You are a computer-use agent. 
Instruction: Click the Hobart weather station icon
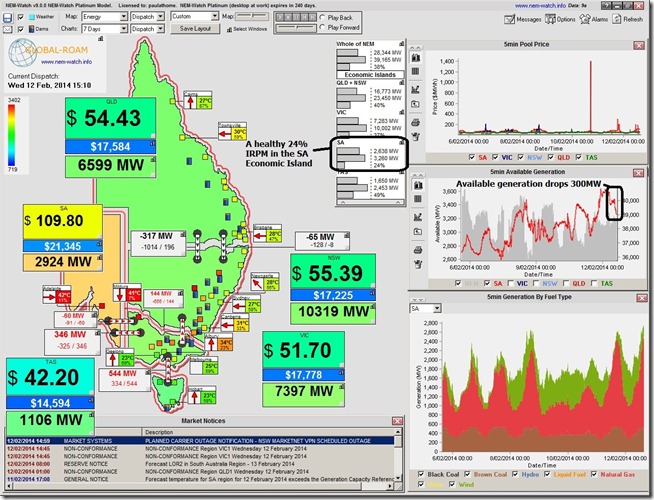tap(202, 394)
